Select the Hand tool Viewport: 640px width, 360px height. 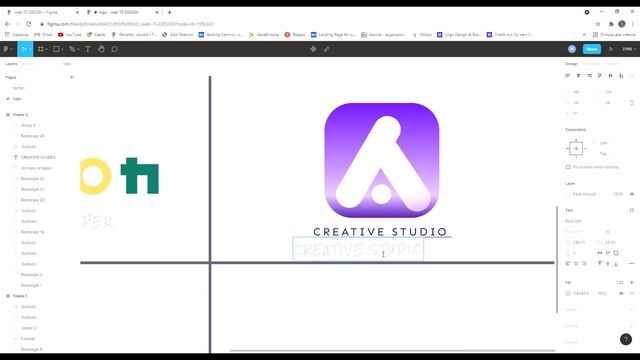pos(101,49)
